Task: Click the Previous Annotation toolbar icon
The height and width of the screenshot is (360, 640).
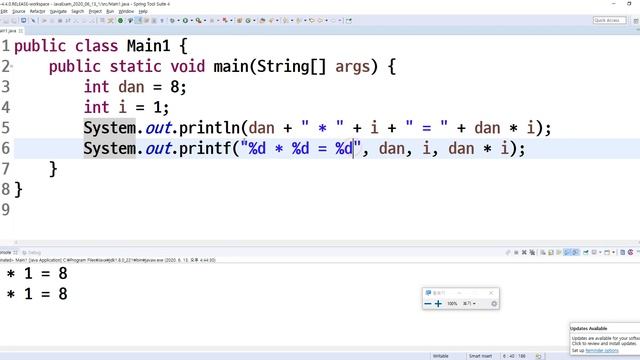Action: (298, 20)
